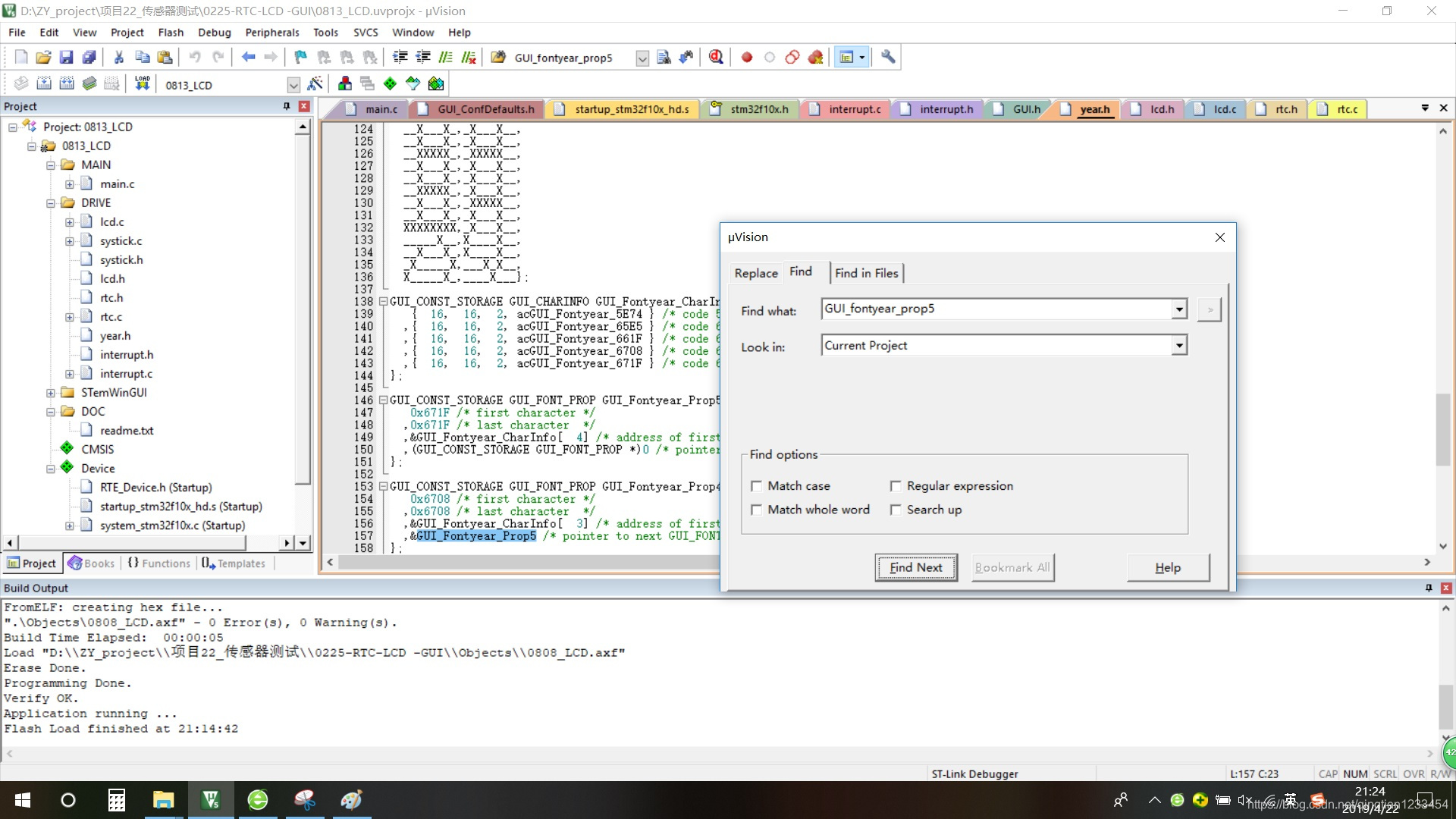This screenshot has width=1456, height=819.
Task: Open Options for Target magic wand
Action: coord(315,83)
